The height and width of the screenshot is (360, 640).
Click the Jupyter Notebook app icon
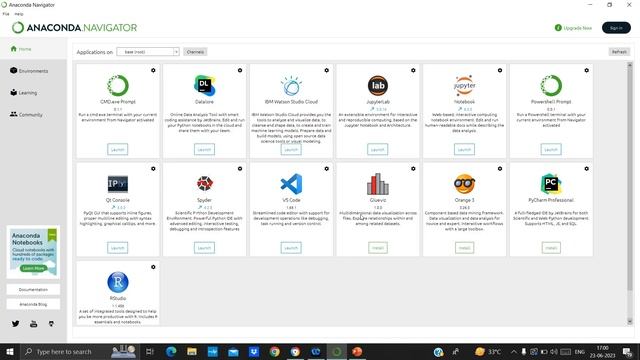tap(464, 85)
